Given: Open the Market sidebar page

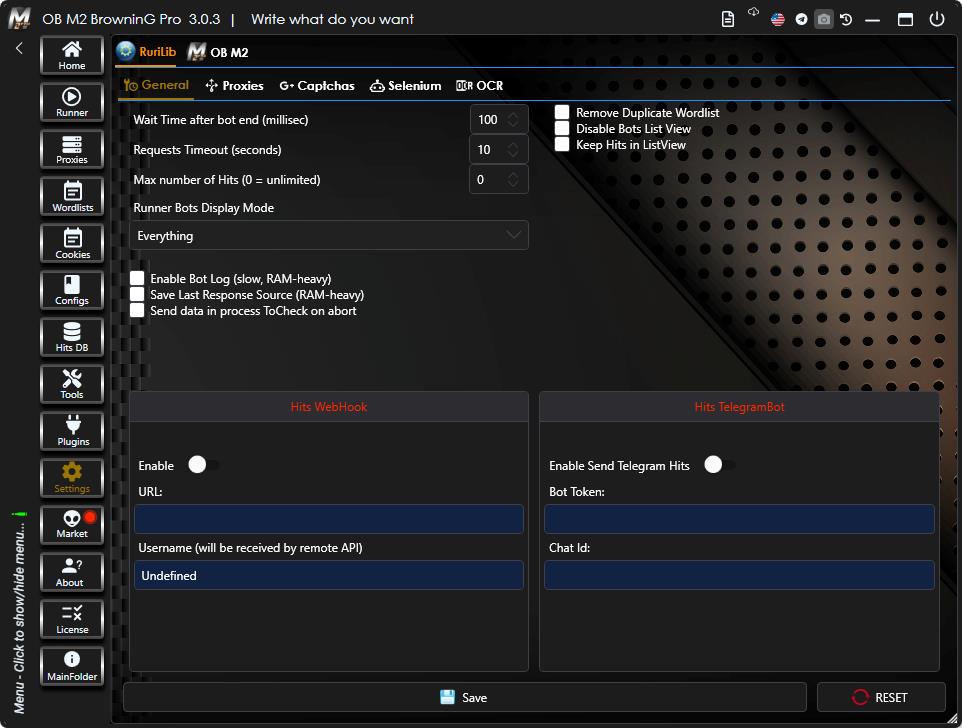Looking at the screenshot, I should pyautogui.click(x=72, y=525).
